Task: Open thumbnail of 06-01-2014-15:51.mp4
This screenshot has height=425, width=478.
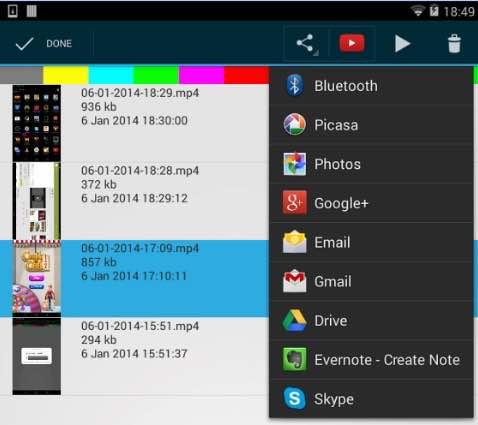Action: point(37,356)
